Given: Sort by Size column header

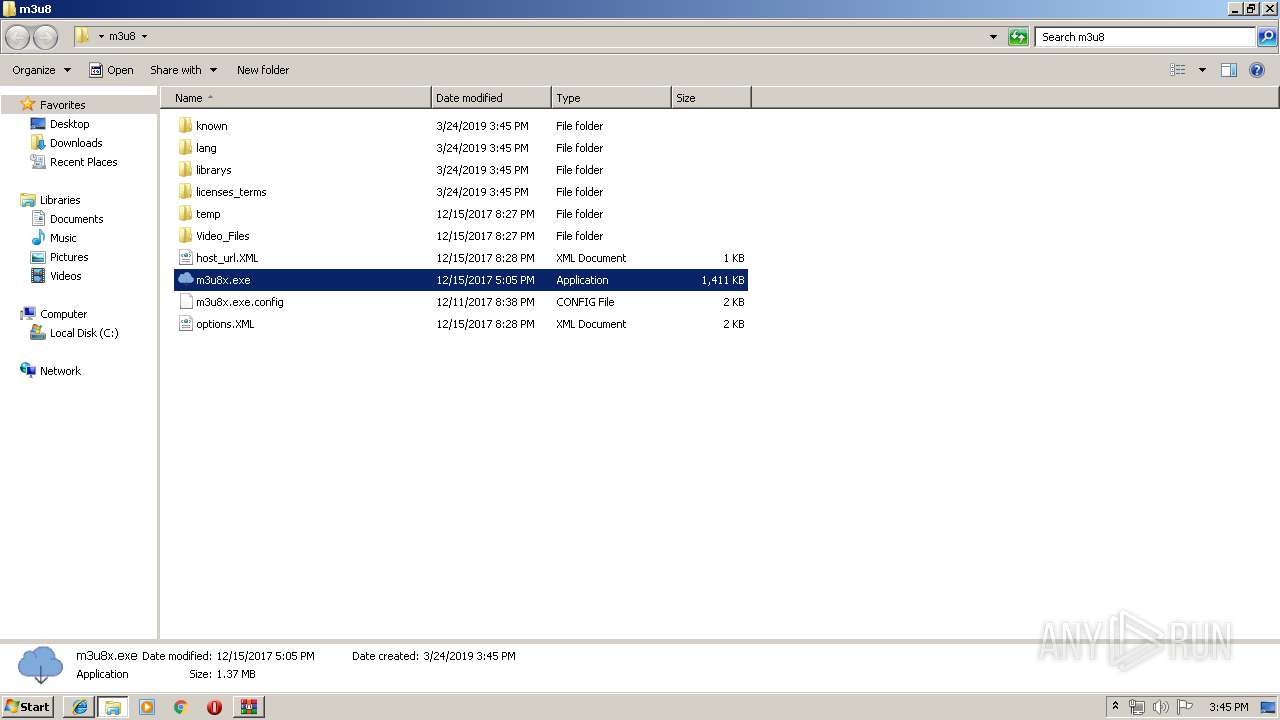Looking at the screenshot, I should click(x=711, y=98).
